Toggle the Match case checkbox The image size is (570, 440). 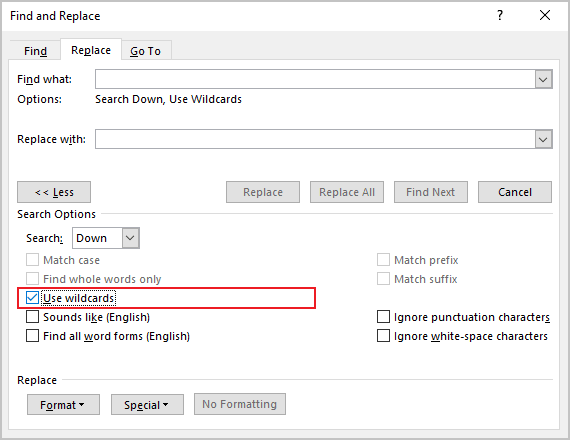(x=32, y=260)
